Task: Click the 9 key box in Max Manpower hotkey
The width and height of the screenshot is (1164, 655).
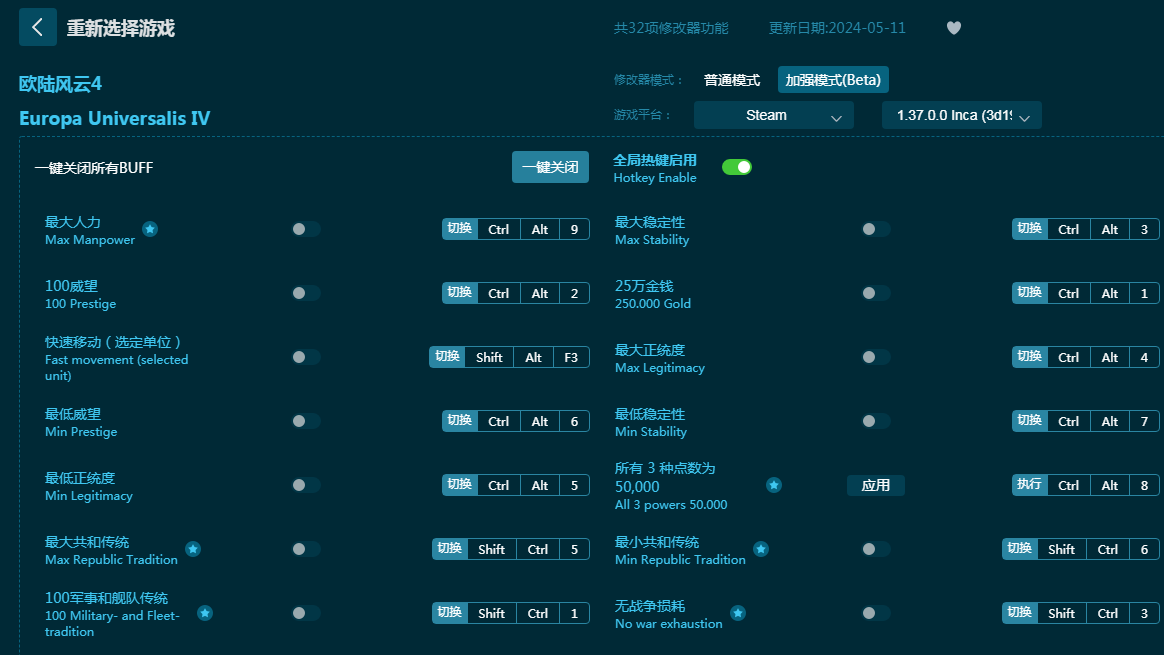Action: click(x=574, y=229)
